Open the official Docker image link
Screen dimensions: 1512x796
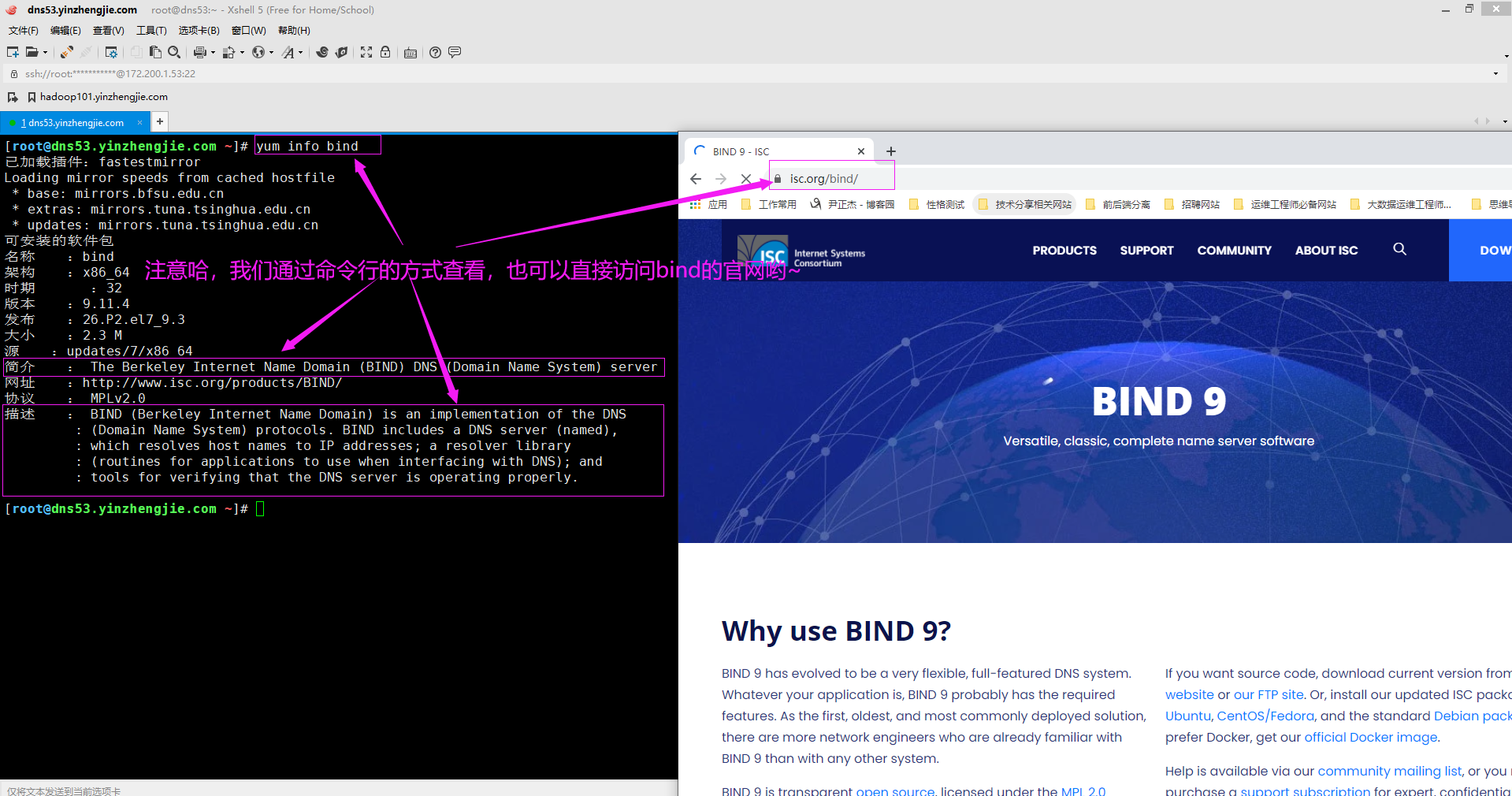coord(1371,737)
